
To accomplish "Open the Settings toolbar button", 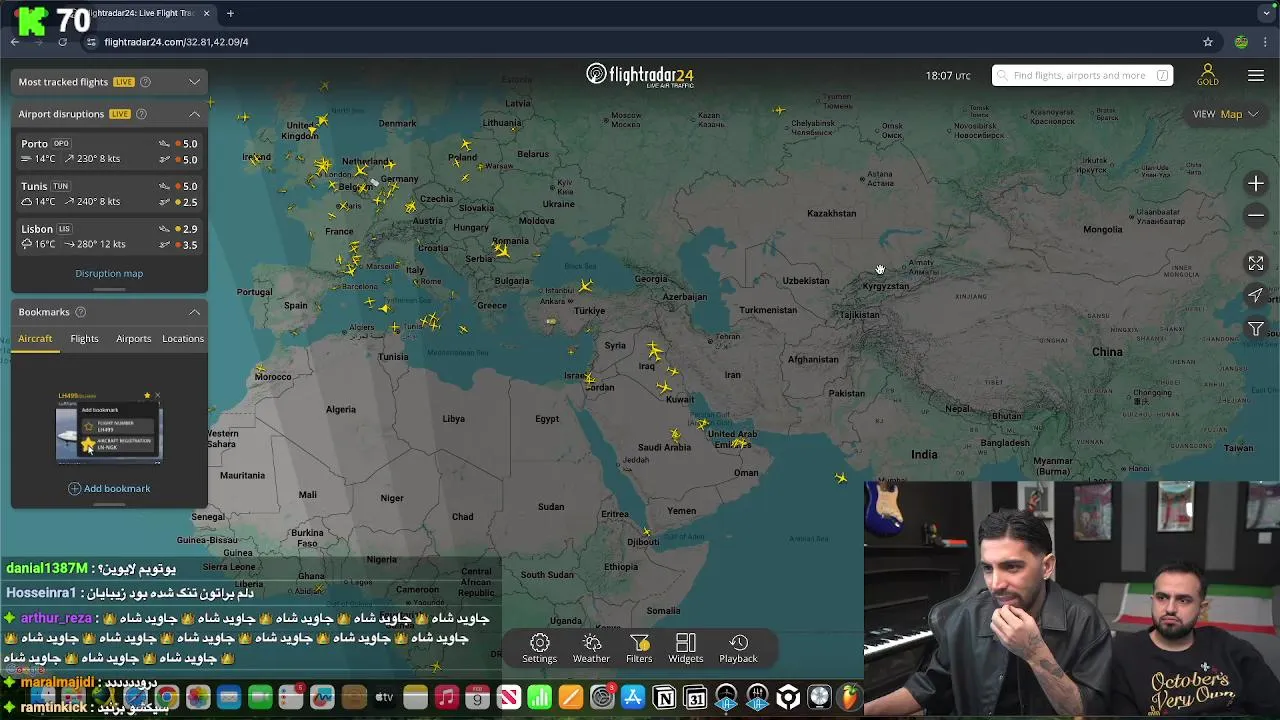I will pyautogui.click(x=539, y=648).
